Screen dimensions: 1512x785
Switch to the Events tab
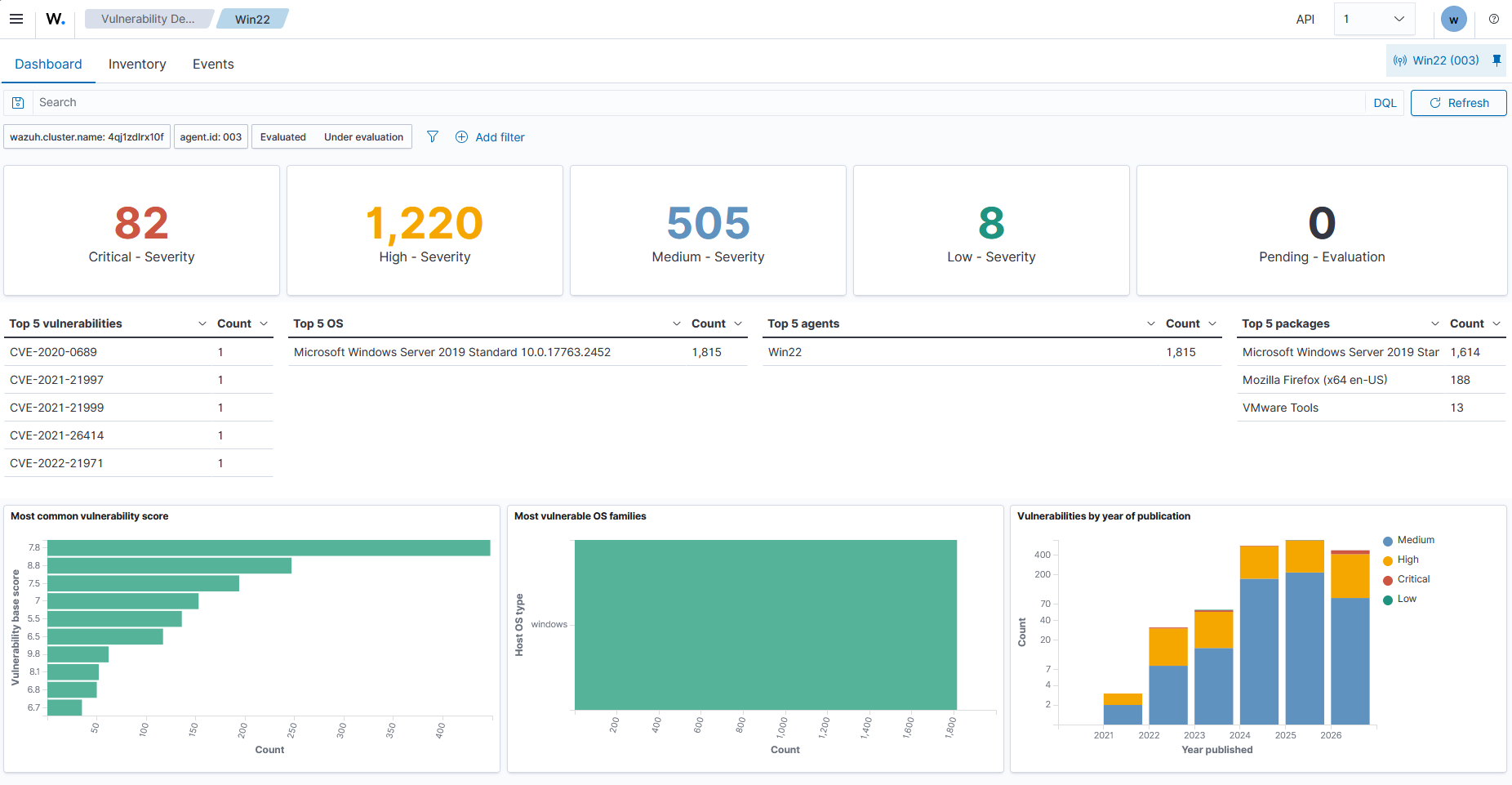pos(213,64)
